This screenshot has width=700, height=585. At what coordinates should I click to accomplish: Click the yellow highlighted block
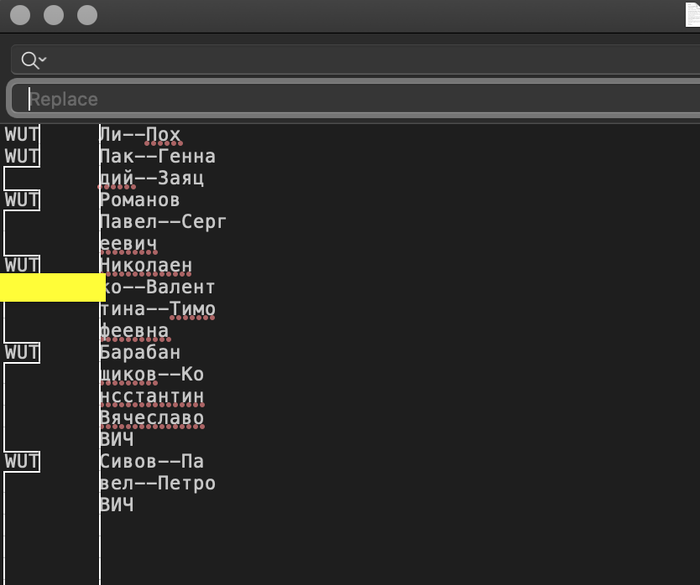(x=52, y=288)
